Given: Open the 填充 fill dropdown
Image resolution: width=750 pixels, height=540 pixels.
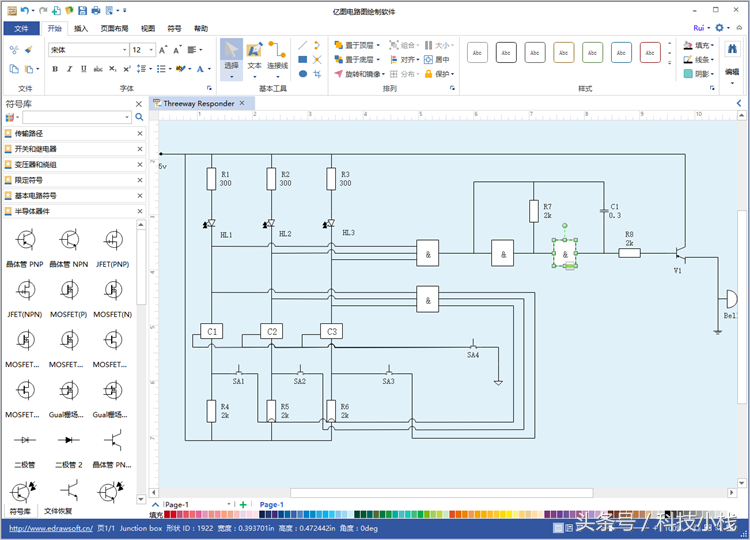Looking at the screenshot, I should tap(698, 45).
